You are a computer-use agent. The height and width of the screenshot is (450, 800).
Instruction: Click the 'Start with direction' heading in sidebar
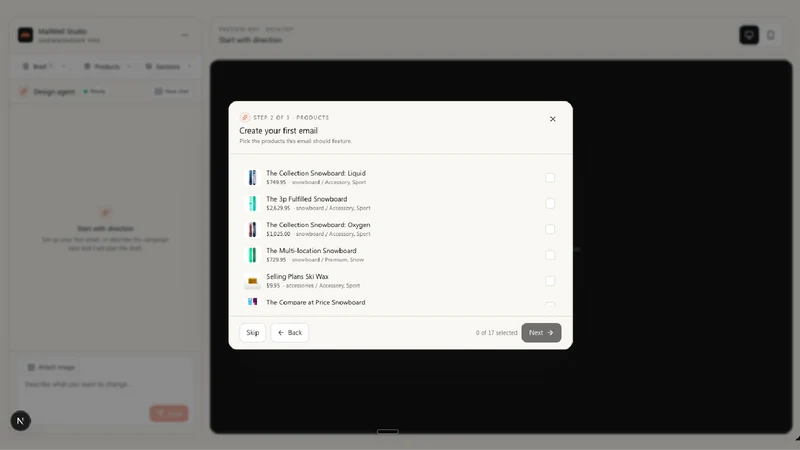pyautogui.click(x=106, y=229)
